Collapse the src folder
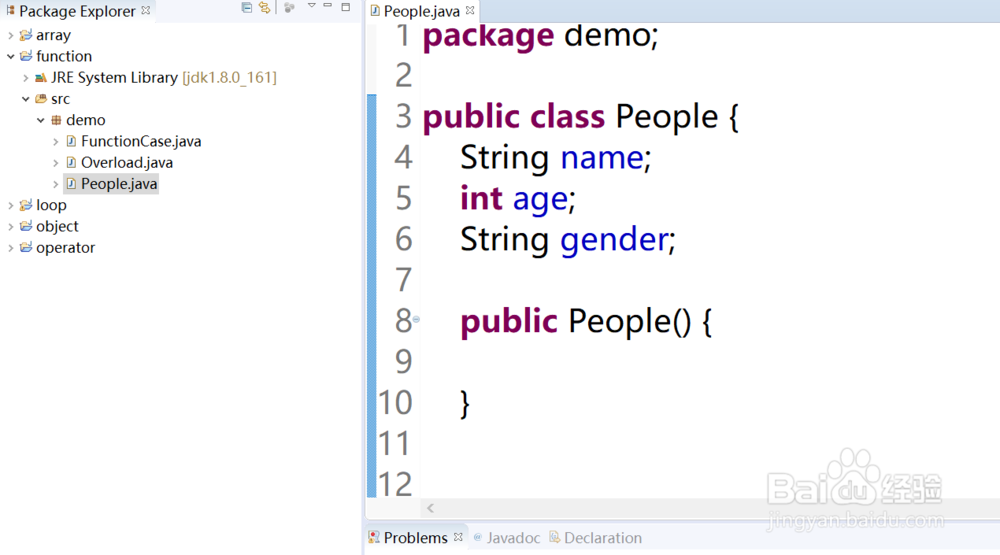Screen dimensions: 1000x555 (26, 99)
